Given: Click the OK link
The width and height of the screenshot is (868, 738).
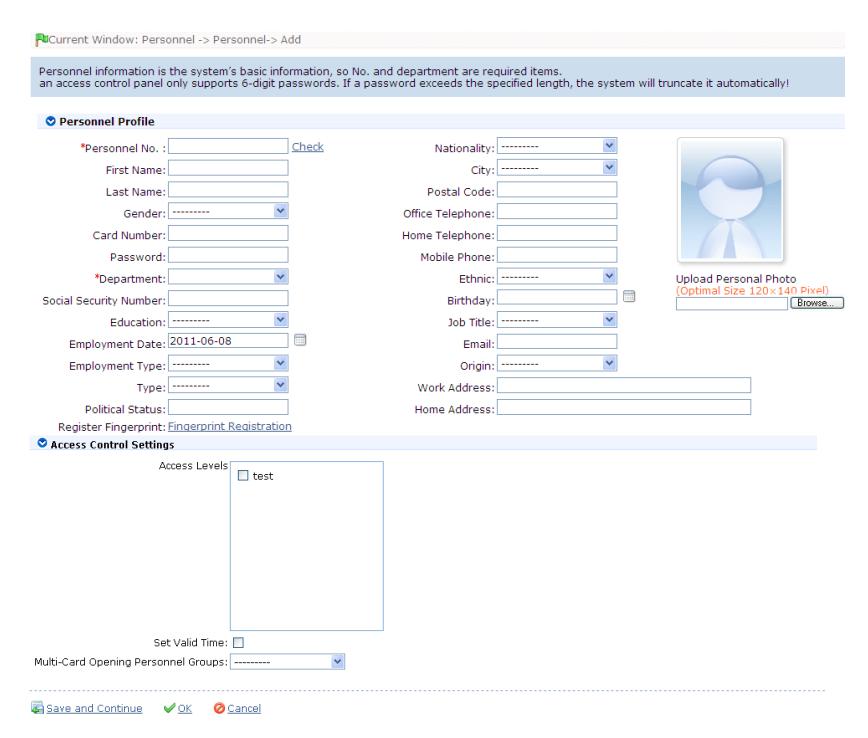Looking at the screenshot, I should pos(185,708).
